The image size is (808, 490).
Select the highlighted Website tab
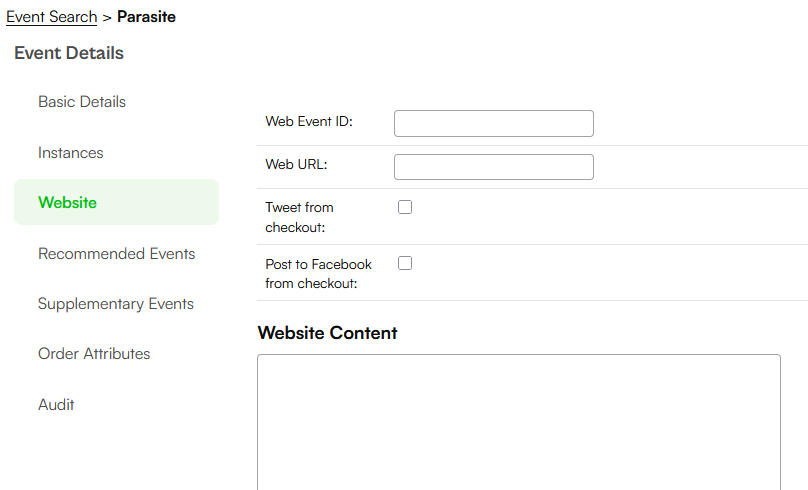point(116,202)
